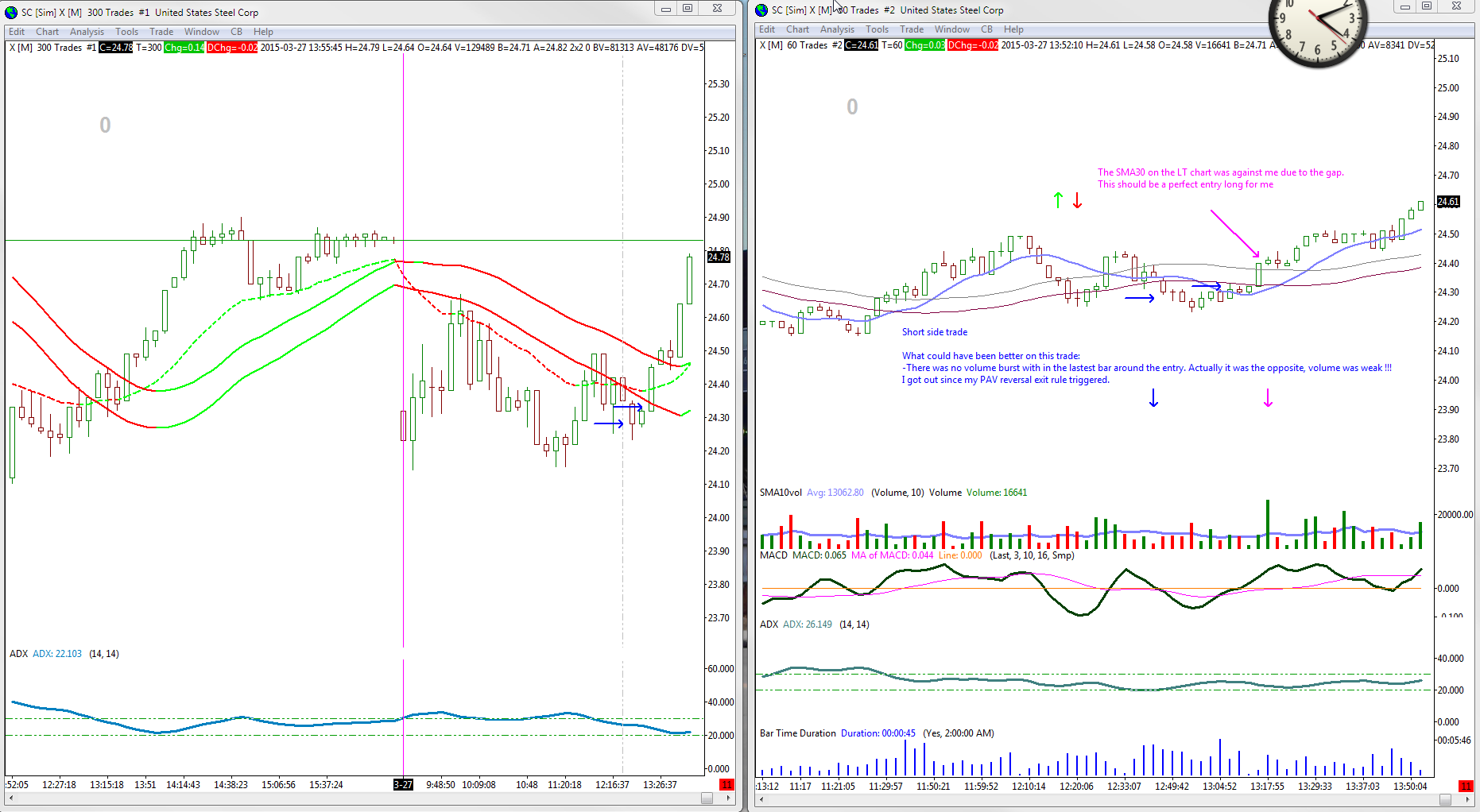Click 'What could have been better on this trade:' note
The height and width of the screenshot is (812, 1480).
tap(990, 356)
